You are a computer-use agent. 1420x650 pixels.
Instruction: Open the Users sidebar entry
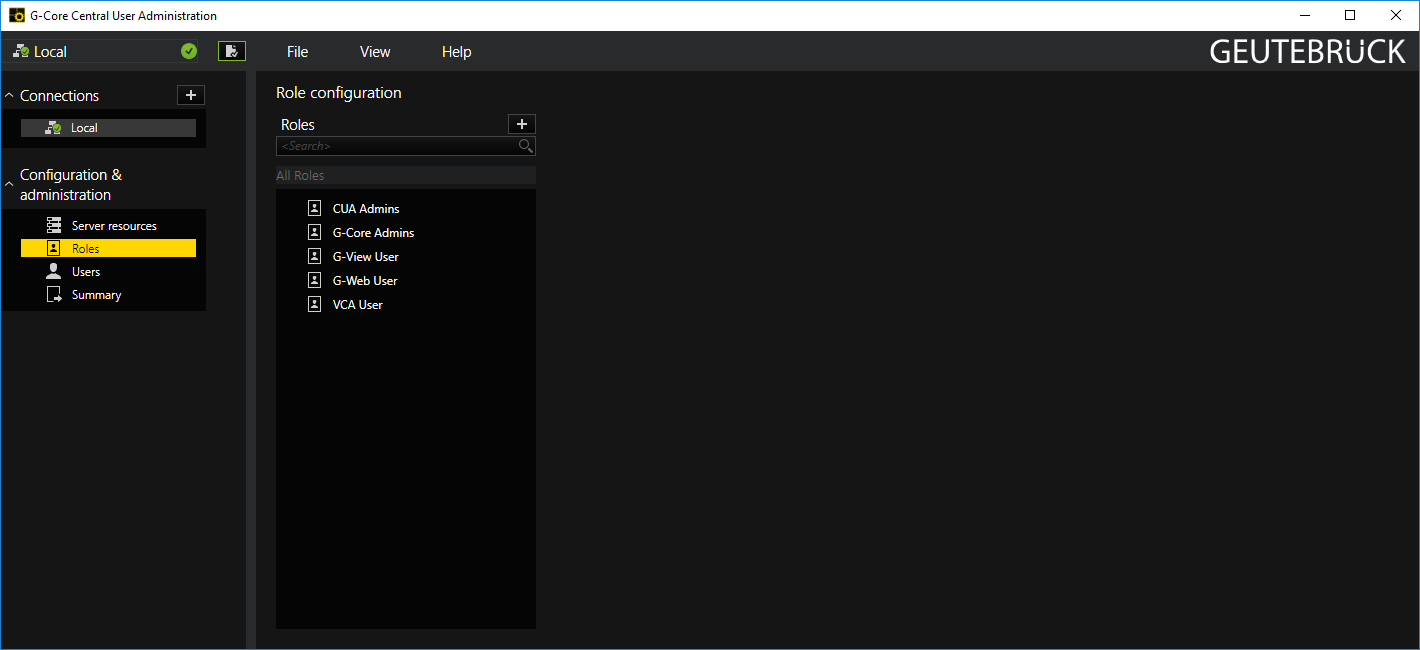(108, 271)
